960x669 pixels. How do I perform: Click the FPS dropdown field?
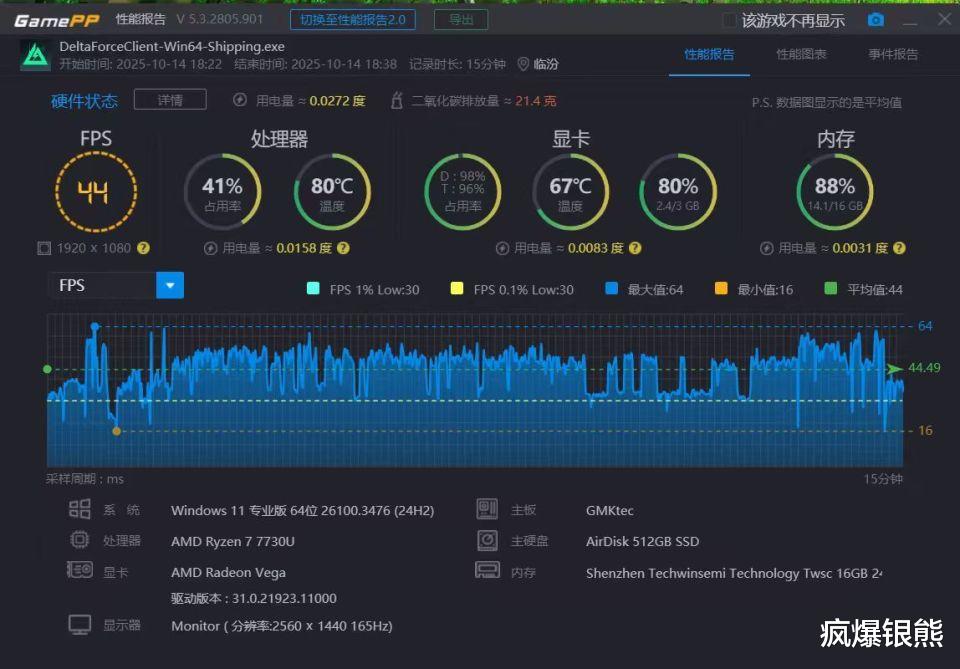(116, 285)
